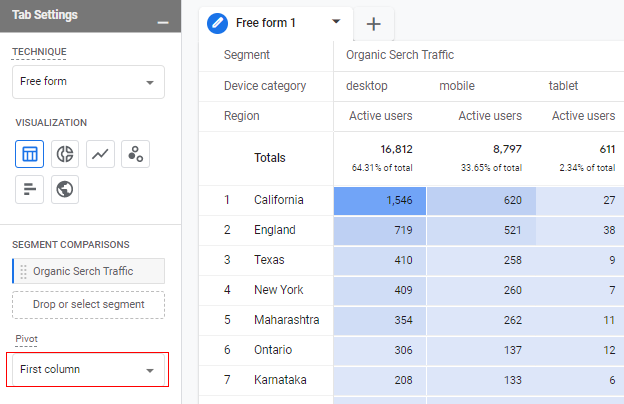Minimize the Tab Settings panel
624x404 pixels.
pyautogui.click(x=163, y=23)
